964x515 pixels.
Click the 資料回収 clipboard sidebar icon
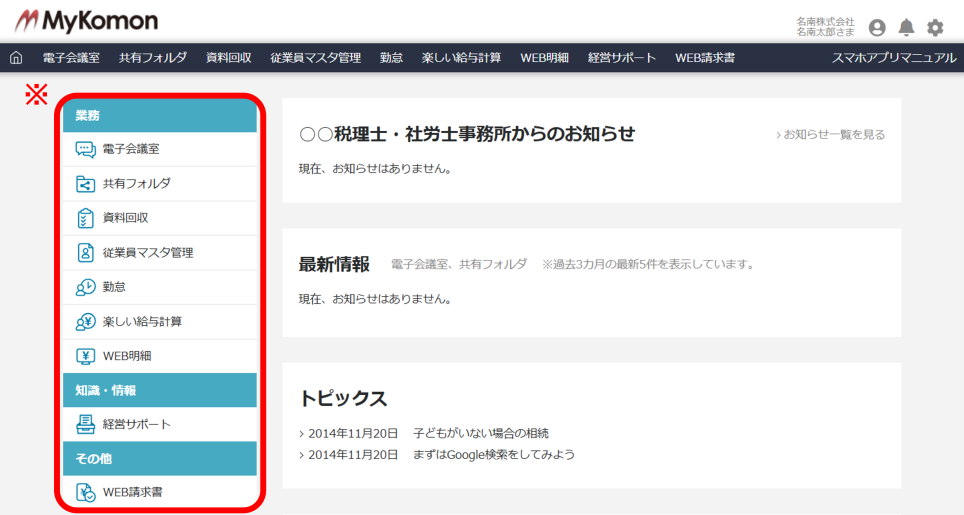pos(86,218)
